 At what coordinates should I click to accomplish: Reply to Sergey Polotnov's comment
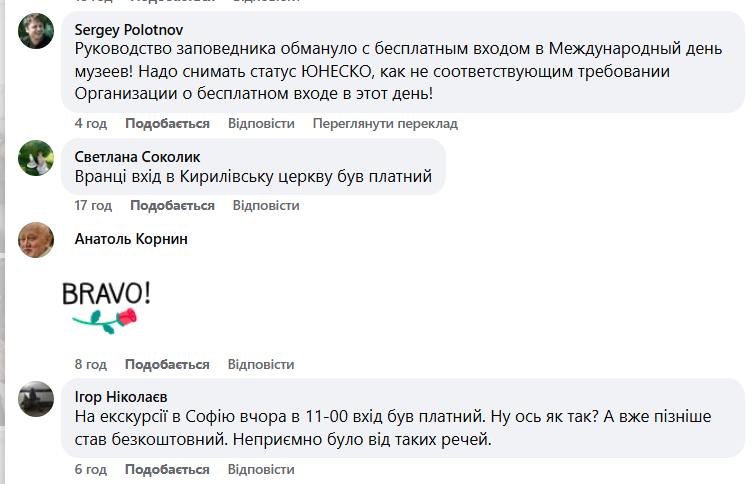[261, 123]
